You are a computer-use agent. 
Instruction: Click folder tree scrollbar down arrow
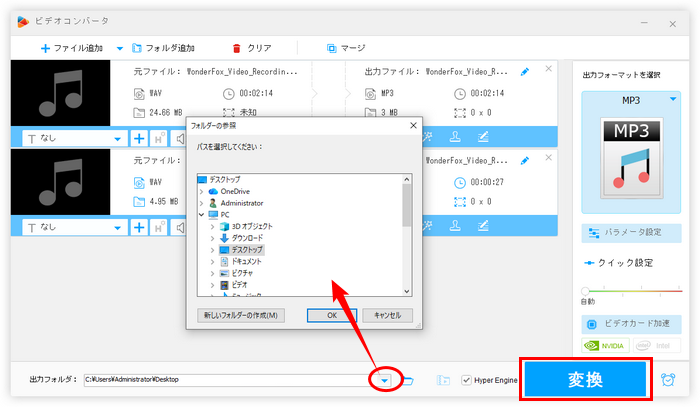406,291
